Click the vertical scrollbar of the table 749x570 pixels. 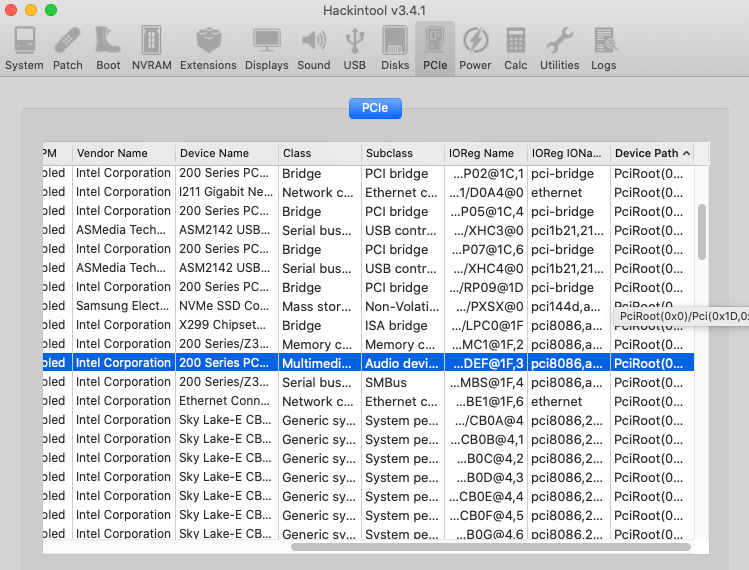(701, 232)
